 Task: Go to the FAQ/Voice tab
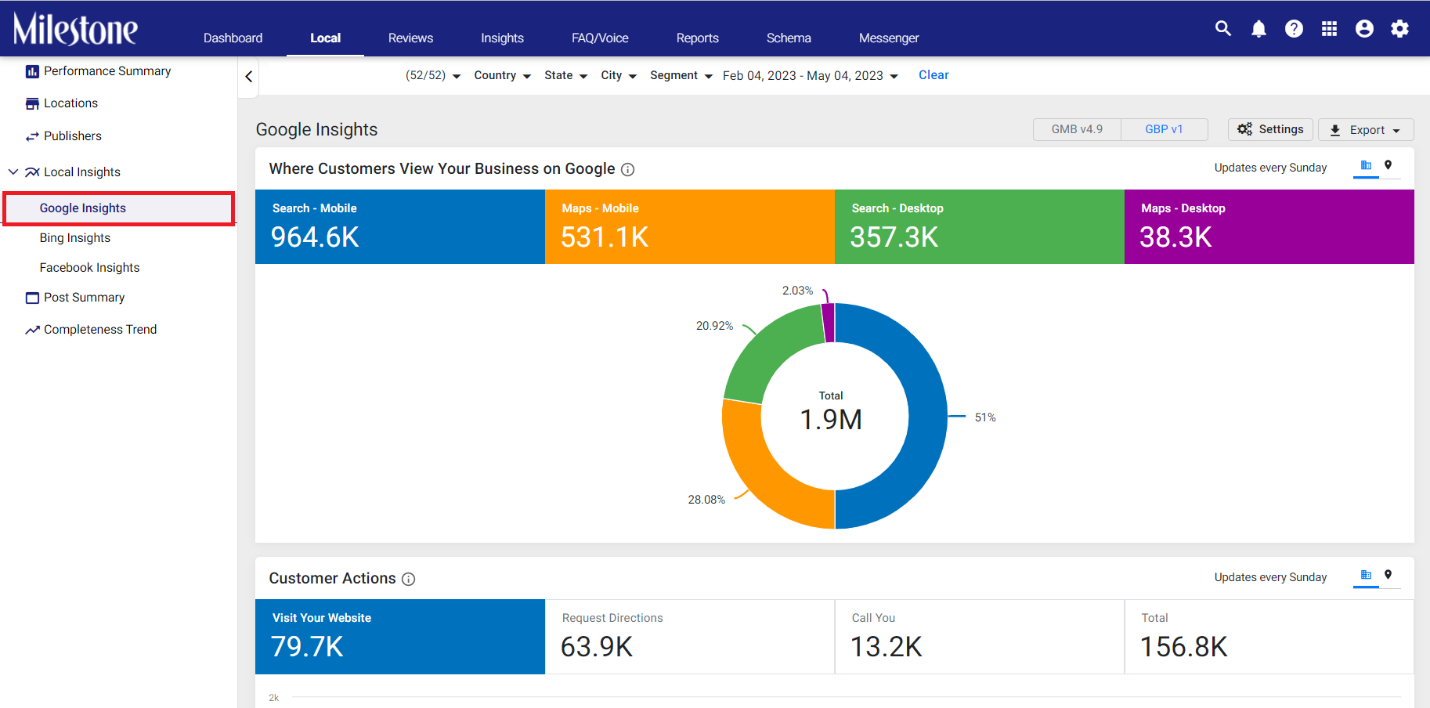(600, 38)
